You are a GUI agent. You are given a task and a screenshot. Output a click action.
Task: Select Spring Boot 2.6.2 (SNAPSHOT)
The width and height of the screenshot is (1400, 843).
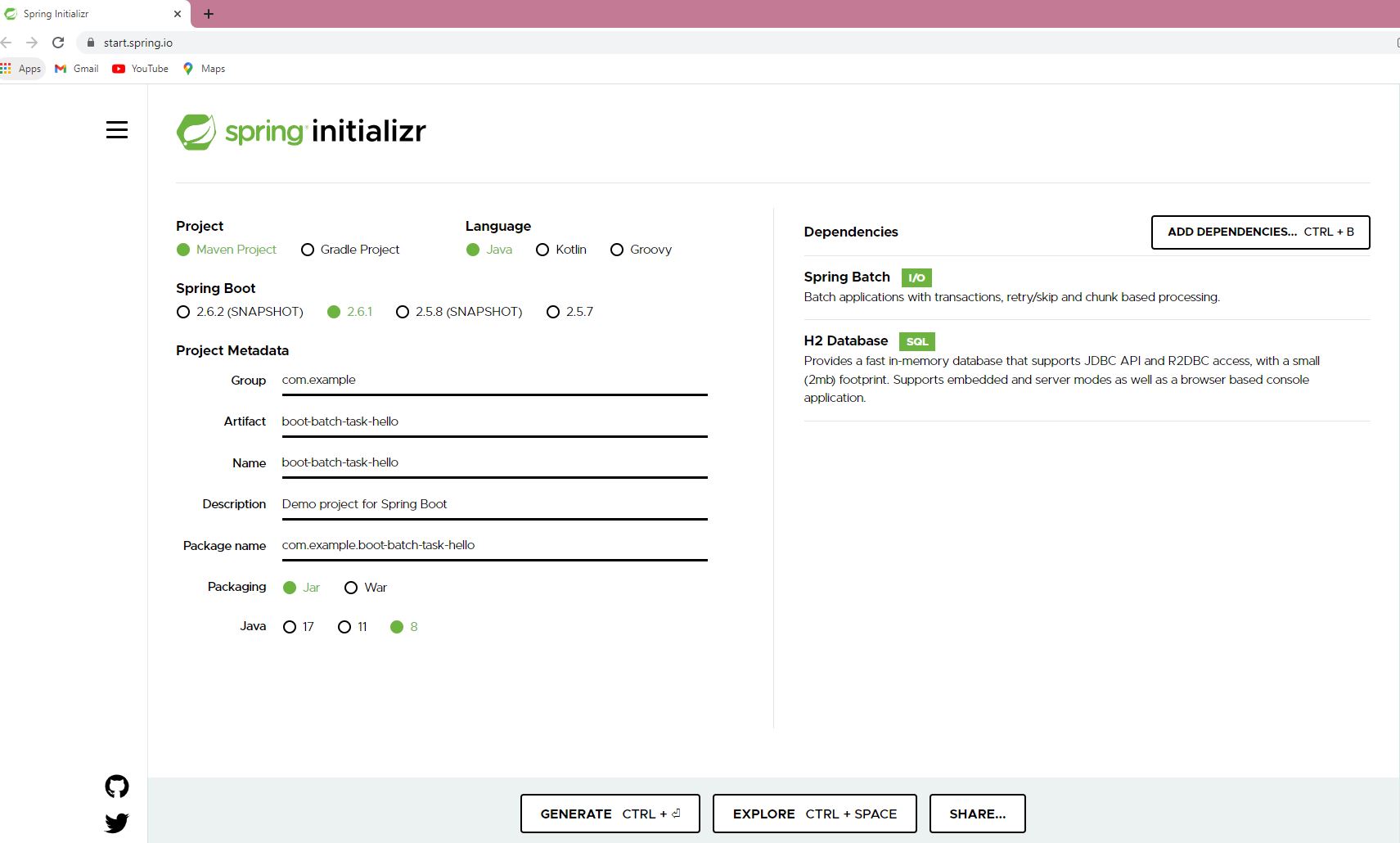240,312
